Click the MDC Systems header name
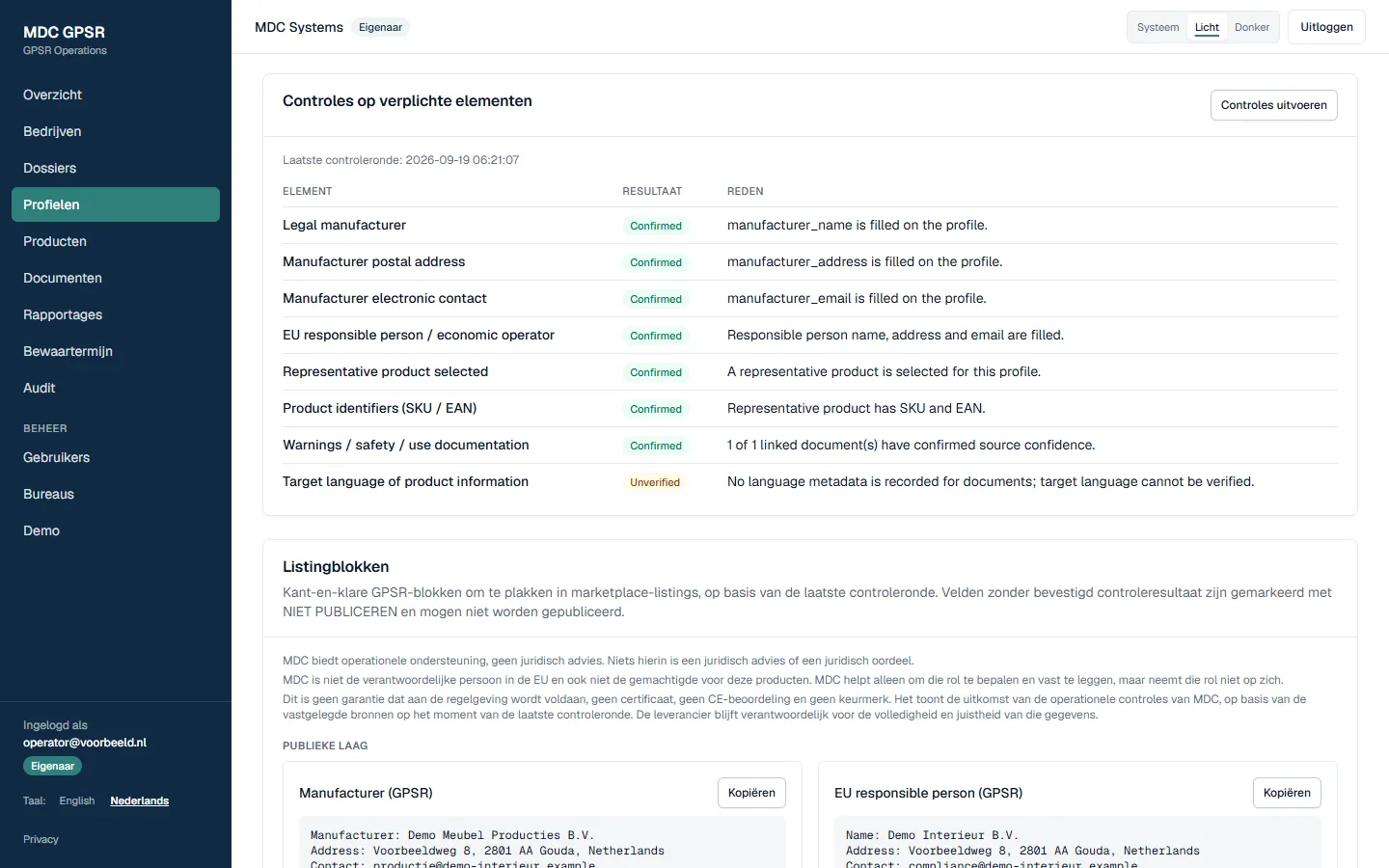 (x=299, y=27)
